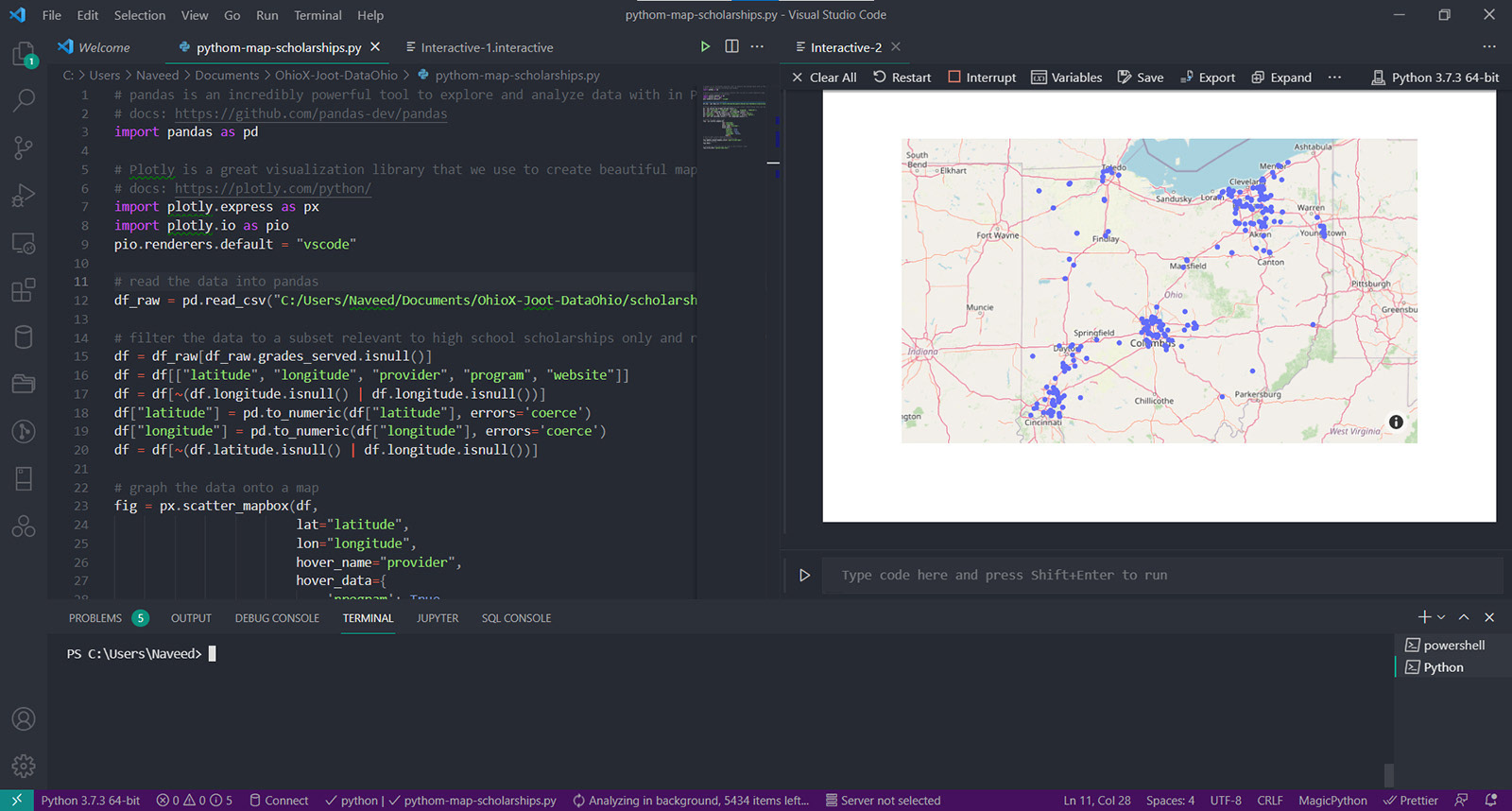Viewport: 1512px width, 811px height.
Task: Open the Explorer view in activity bar
Action: pyautogui.click(x=24, y=53)
